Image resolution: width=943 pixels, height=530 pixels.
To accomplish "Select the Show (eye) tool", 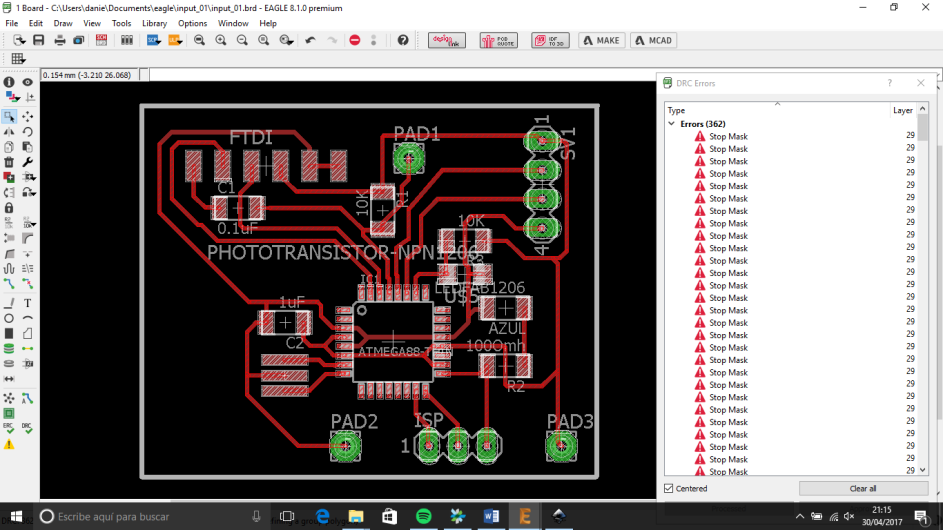I will 28,82.
